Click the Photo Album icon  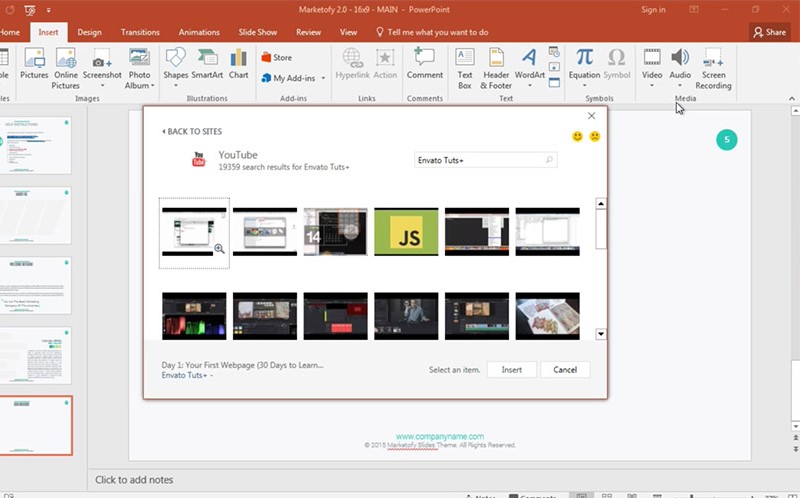coord(139,58)
